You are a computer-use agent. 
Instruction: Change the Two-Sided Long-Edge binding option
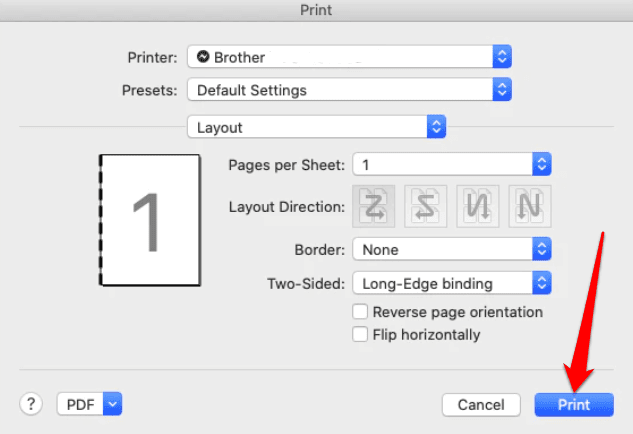(x=452, y=283)
